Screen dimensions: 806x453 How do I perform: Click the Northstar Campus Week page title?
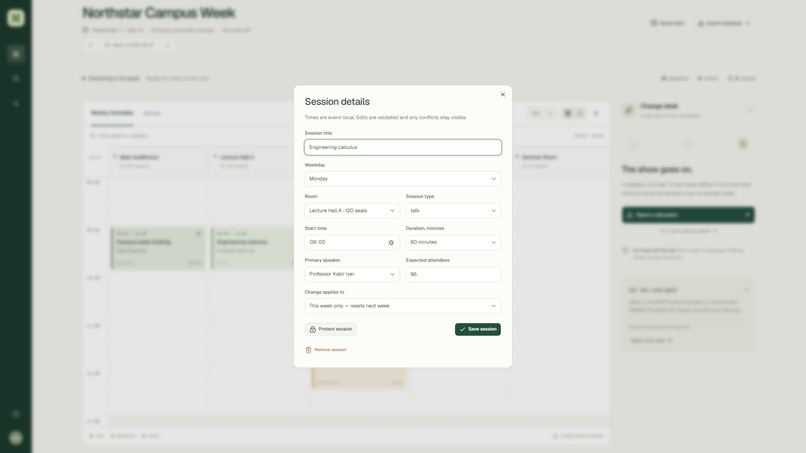[159, 12]
